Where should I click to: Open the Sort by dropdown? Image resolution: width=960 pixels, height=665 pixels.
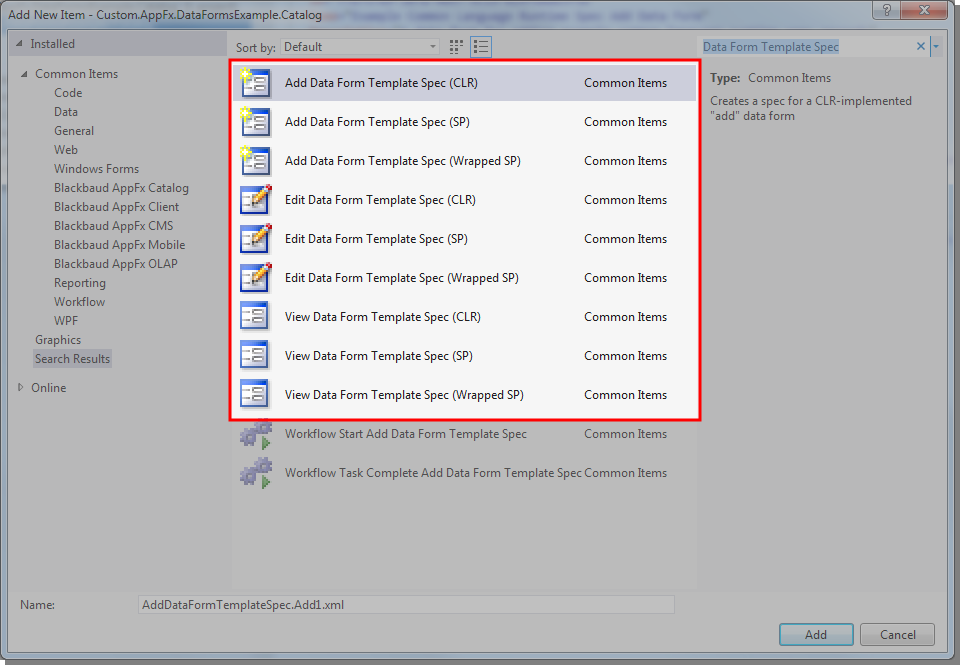click(360, 47)
